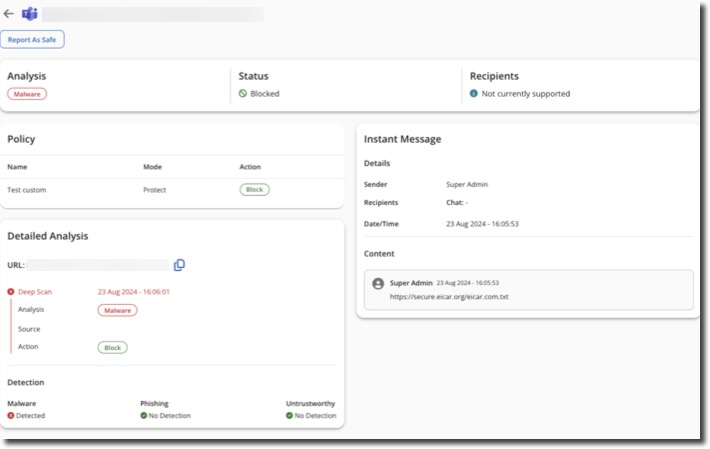Screen dimensions: 710x449
Task: Click the Malware Detected red icon
Action: [x=11, y=416]
